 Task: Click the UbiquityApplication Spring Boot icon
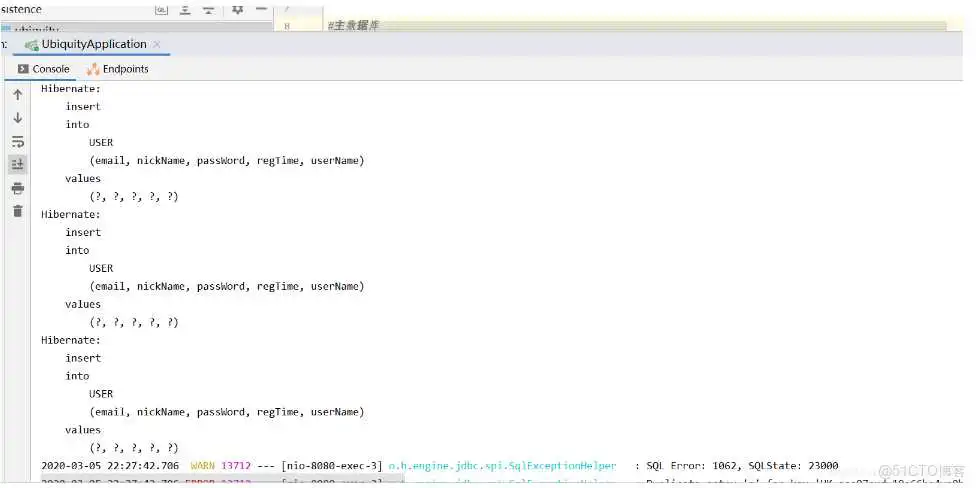(32, 45)
